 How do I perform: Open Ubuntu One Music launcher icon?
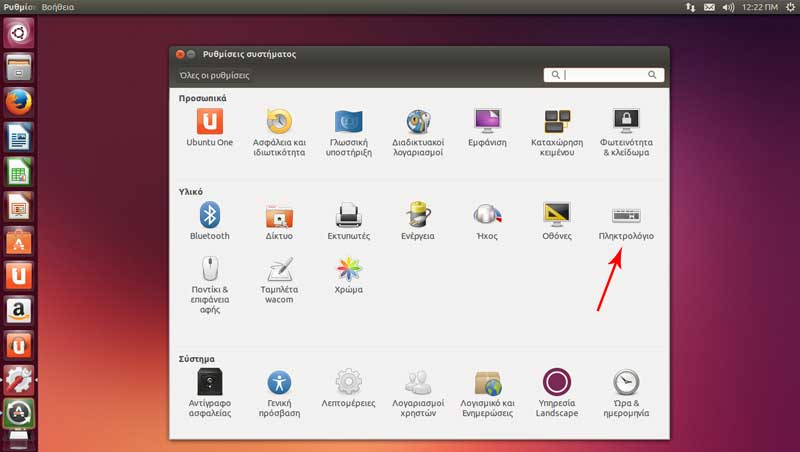tap(19, 345)
